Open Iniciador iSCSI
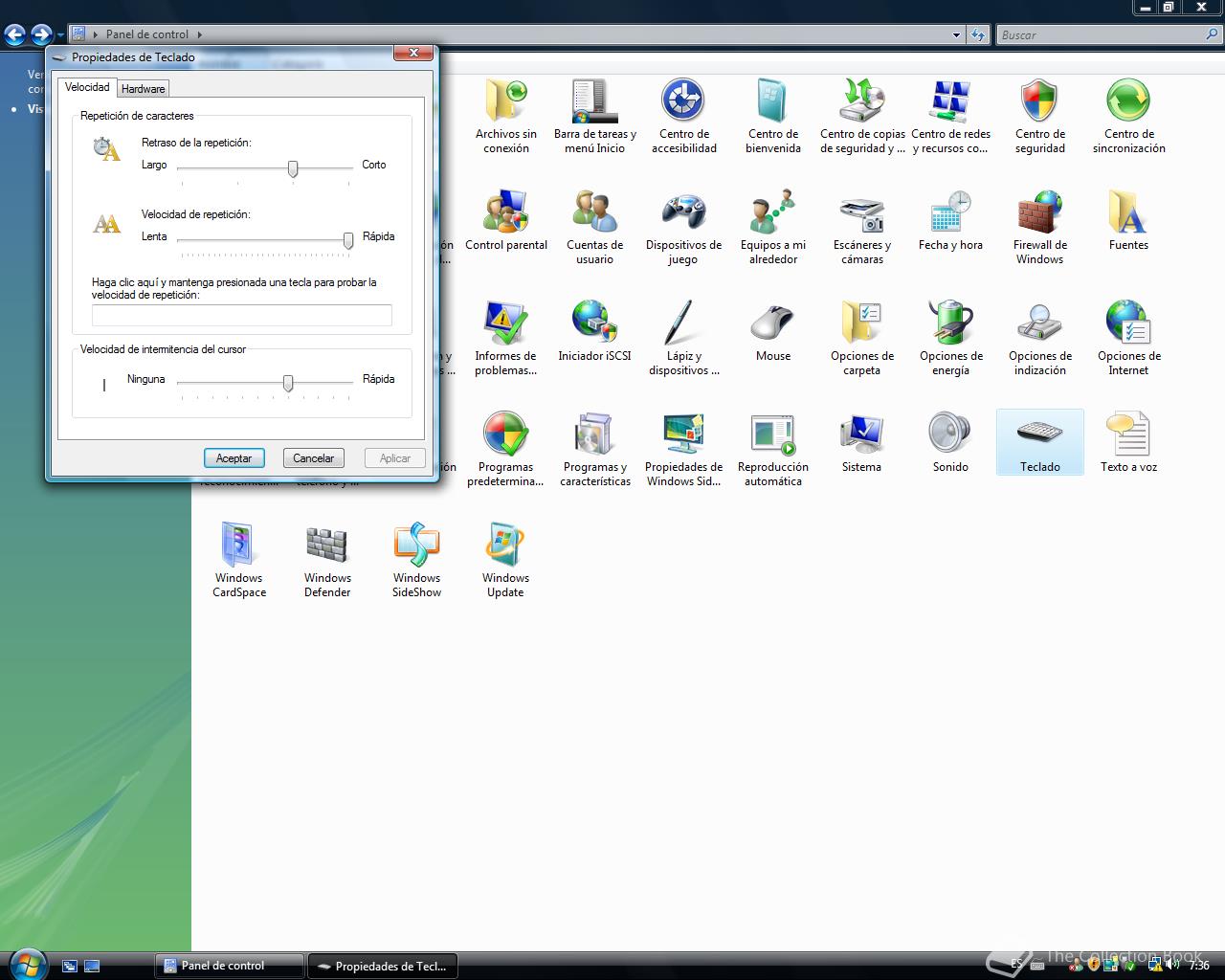 click(594, 333)
